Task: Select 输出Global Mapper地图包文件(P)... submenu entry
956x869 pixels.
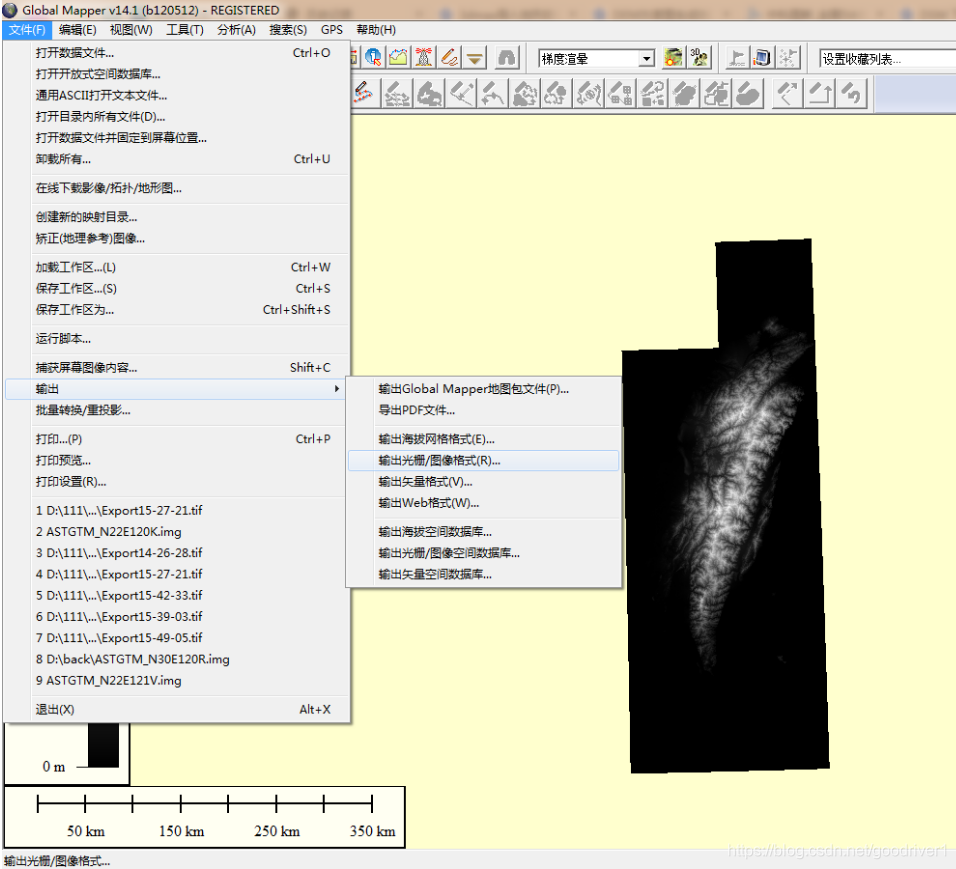Action: click(483, 389)
